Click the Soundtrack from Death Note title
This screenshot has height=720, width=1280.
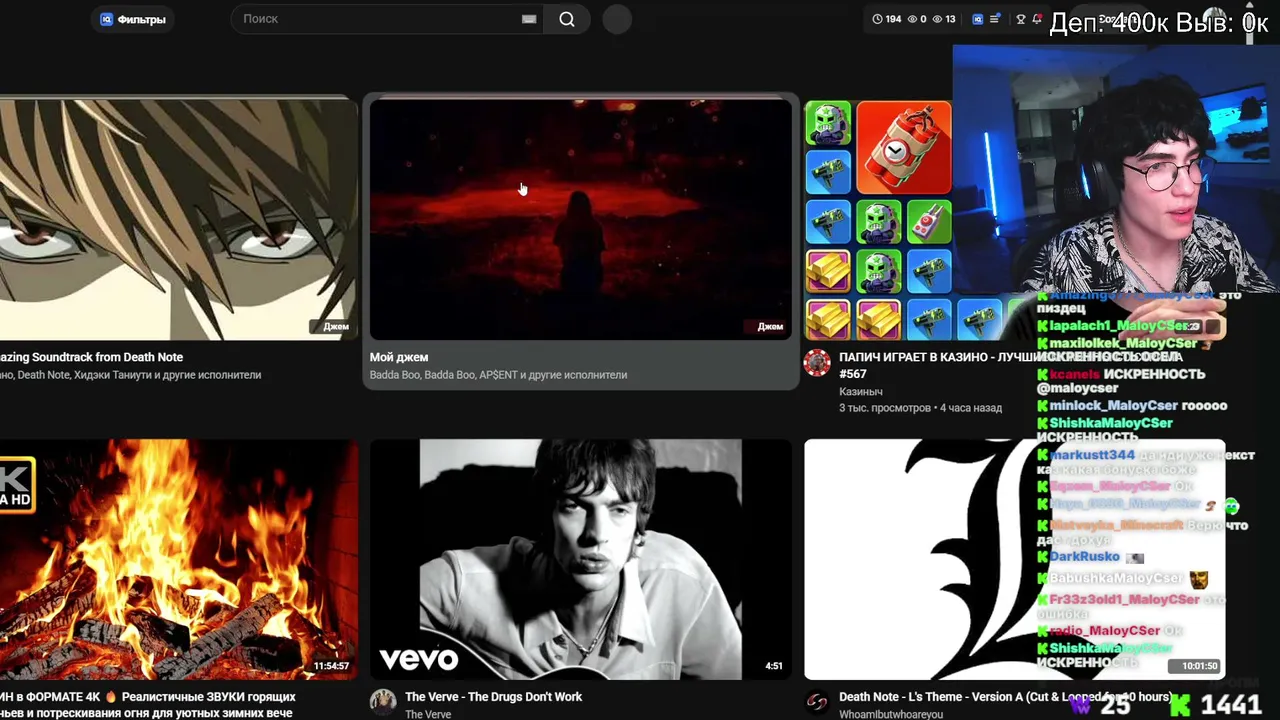coord(91,357)
